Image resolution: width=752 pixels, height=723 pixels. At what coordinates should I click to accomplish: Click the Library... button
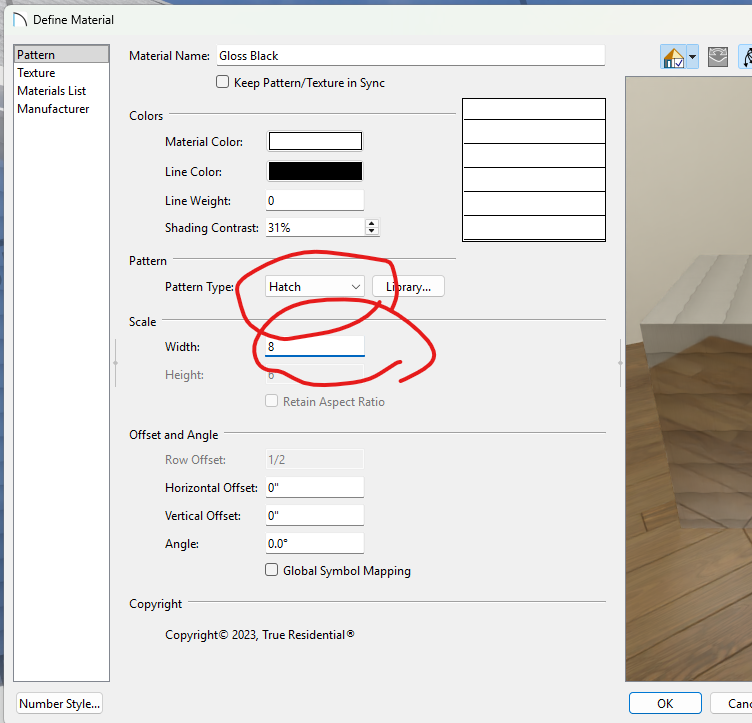point(408,287)
